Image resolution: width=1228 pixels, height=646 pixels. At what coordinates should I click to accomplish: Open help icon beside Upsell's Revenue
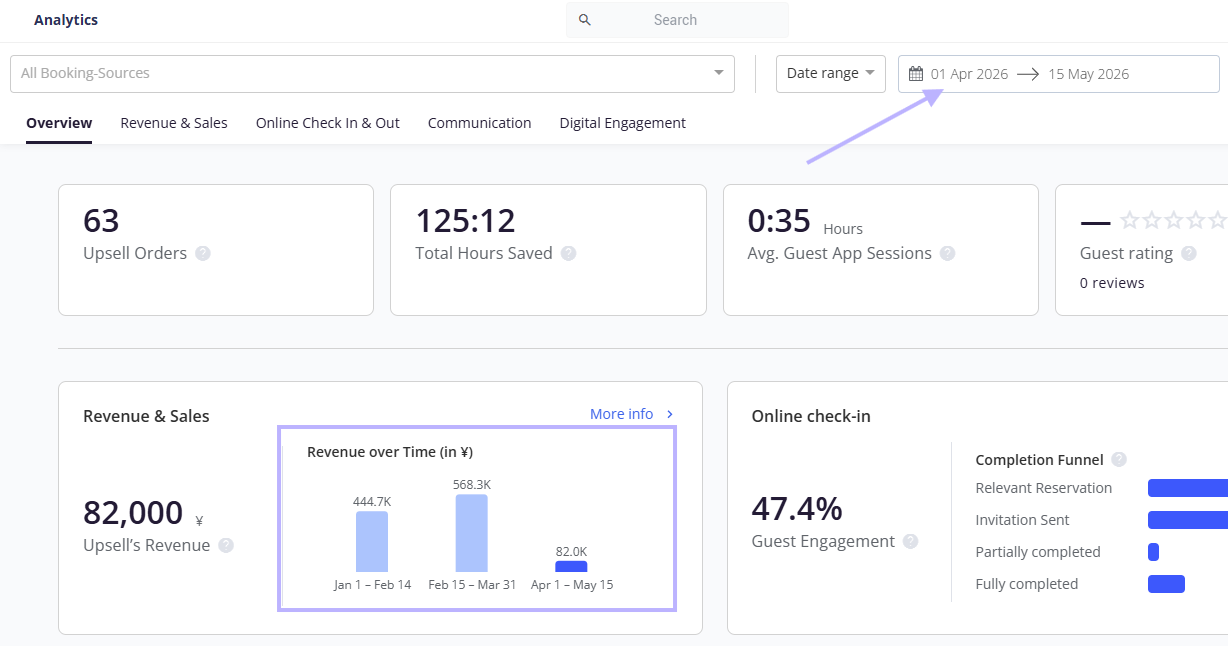click(x=226, y=546)
